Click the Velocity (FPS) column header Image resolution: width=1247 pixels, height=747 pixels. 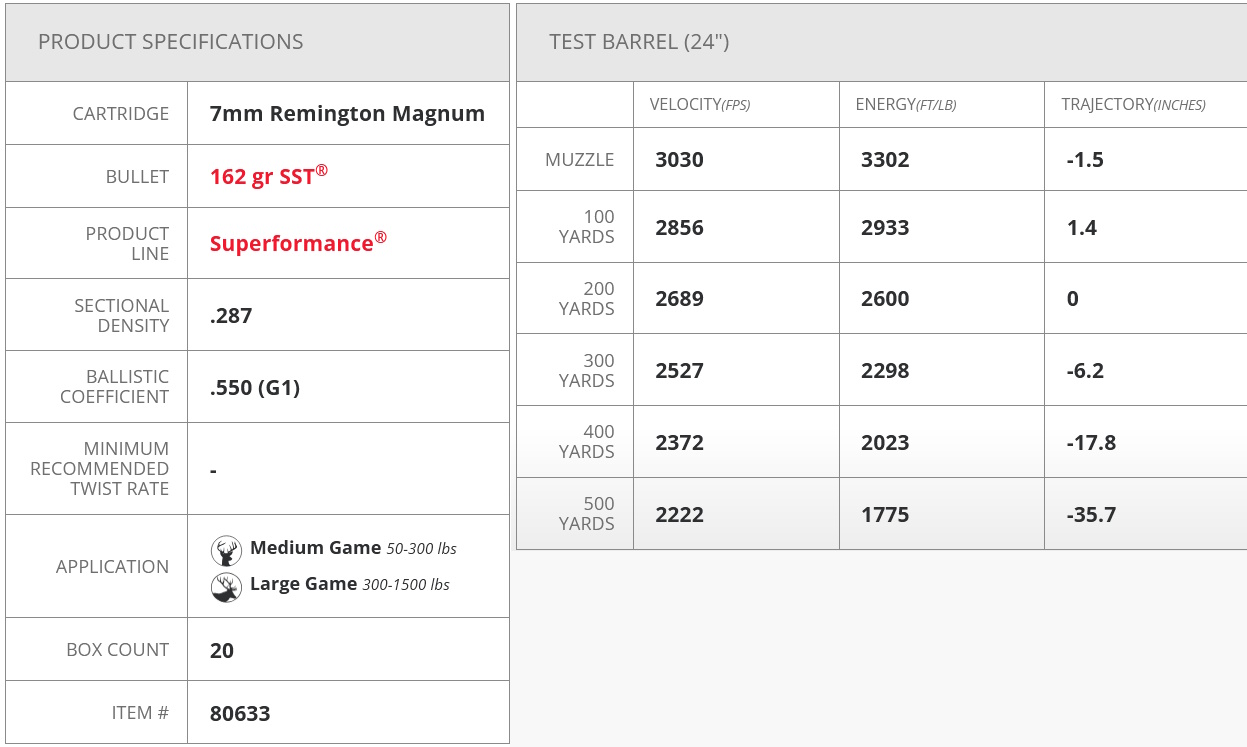click(x=700, y=104)
